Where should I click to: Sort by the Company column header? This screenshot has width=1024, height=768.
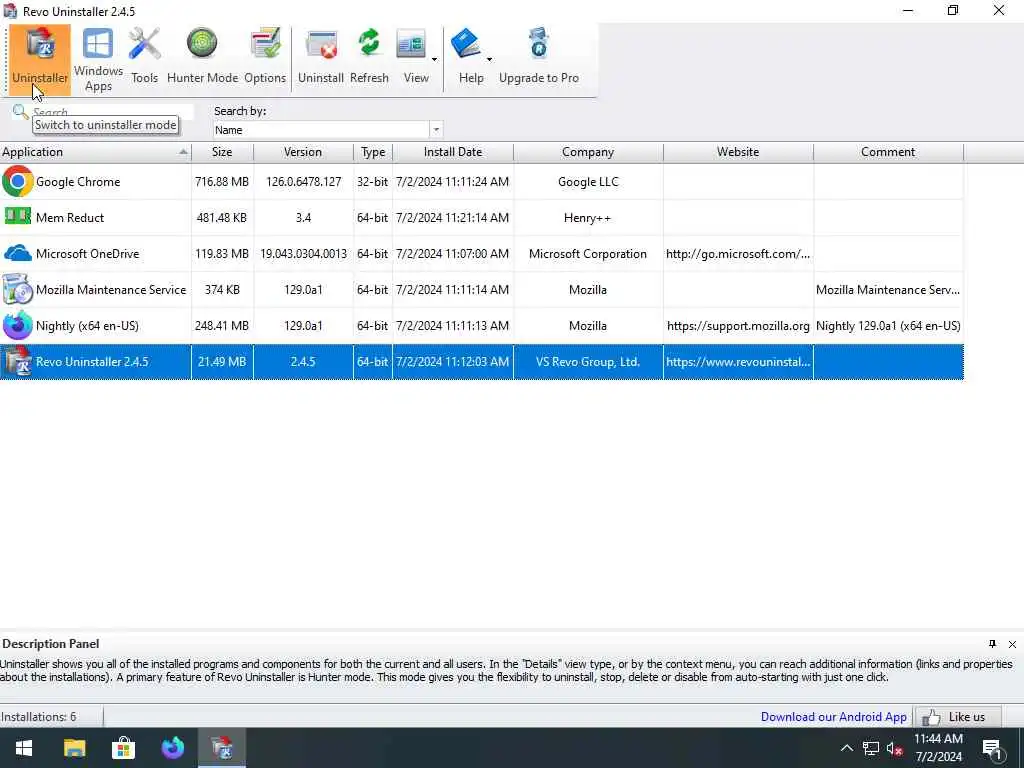[588, 152]
